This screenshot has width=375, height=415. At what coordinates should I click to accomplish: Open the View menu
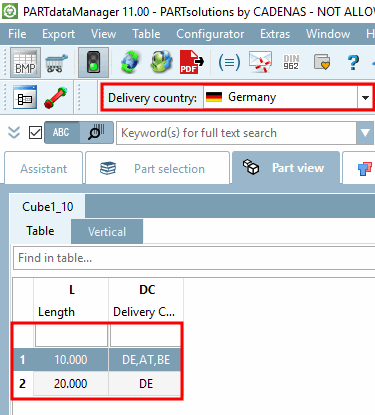[x=103, y=34]
